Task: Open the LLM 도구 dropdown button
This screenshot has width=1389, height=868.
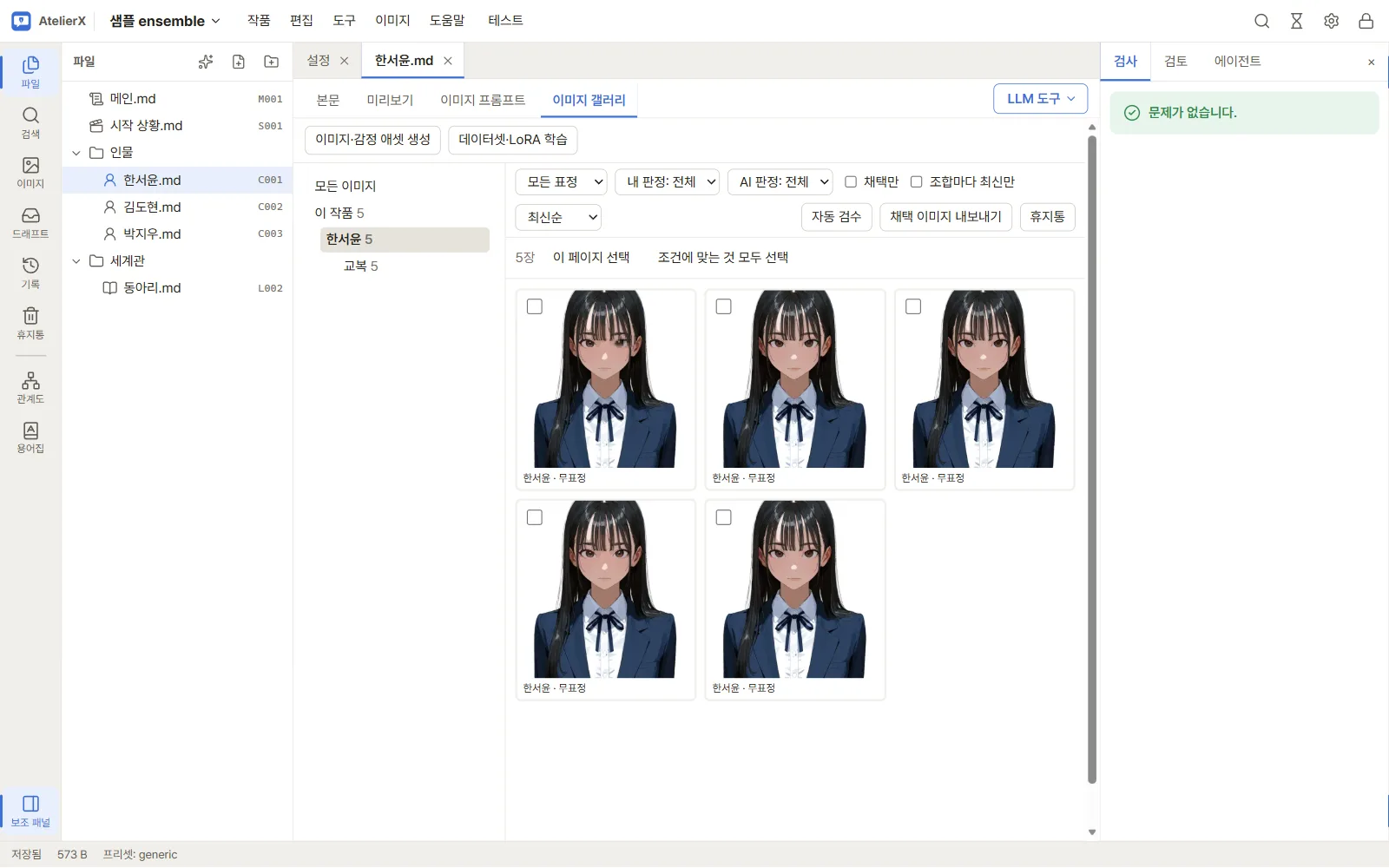Action: pyautogui.click(x=1040, y=99)
